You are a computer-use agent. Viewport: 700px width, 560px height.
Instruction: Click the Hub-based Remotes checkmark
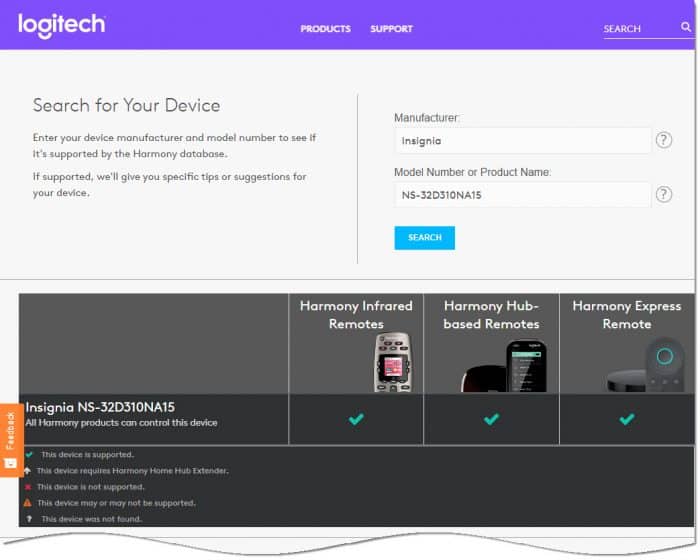[x=492, y=419]
